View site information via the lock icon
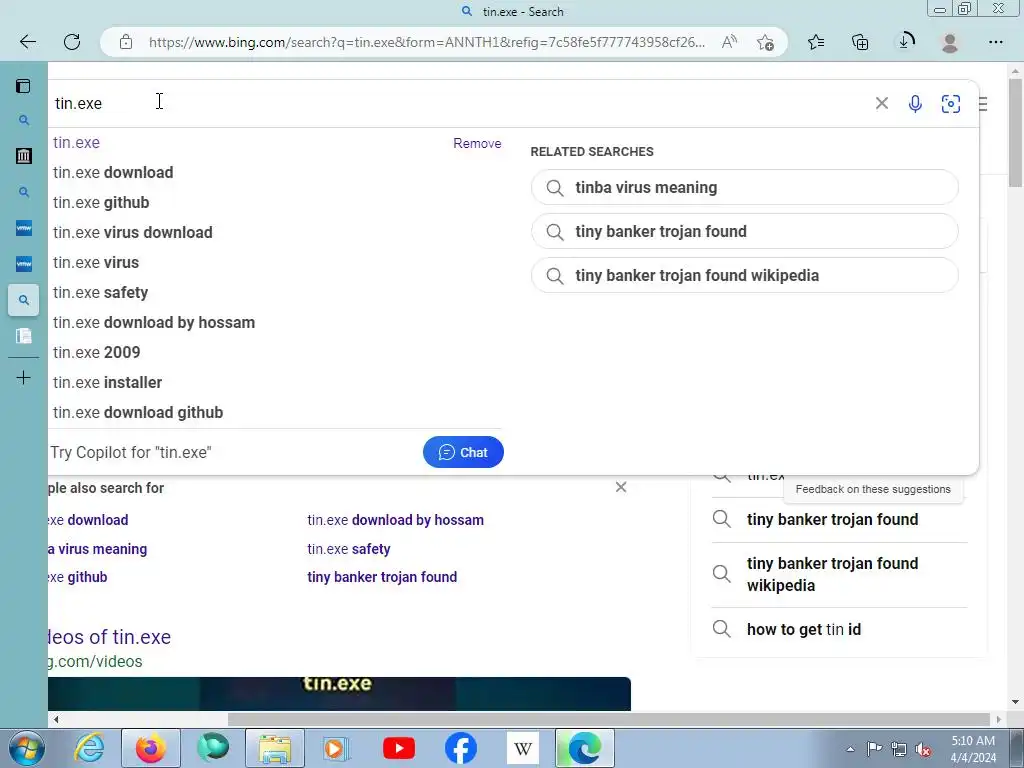The height and width of the screenshot is (768, 1024). pos(126,42)
